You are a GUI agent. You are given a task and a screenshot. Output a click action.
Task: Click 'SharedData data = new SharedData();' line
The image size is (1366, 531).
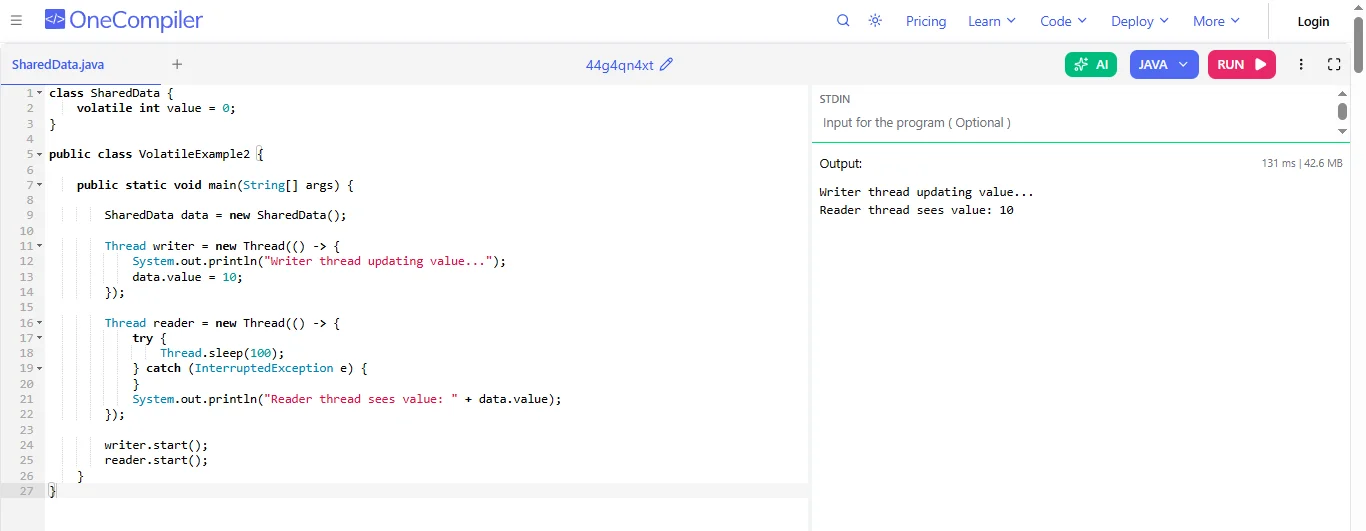[225, 215]
